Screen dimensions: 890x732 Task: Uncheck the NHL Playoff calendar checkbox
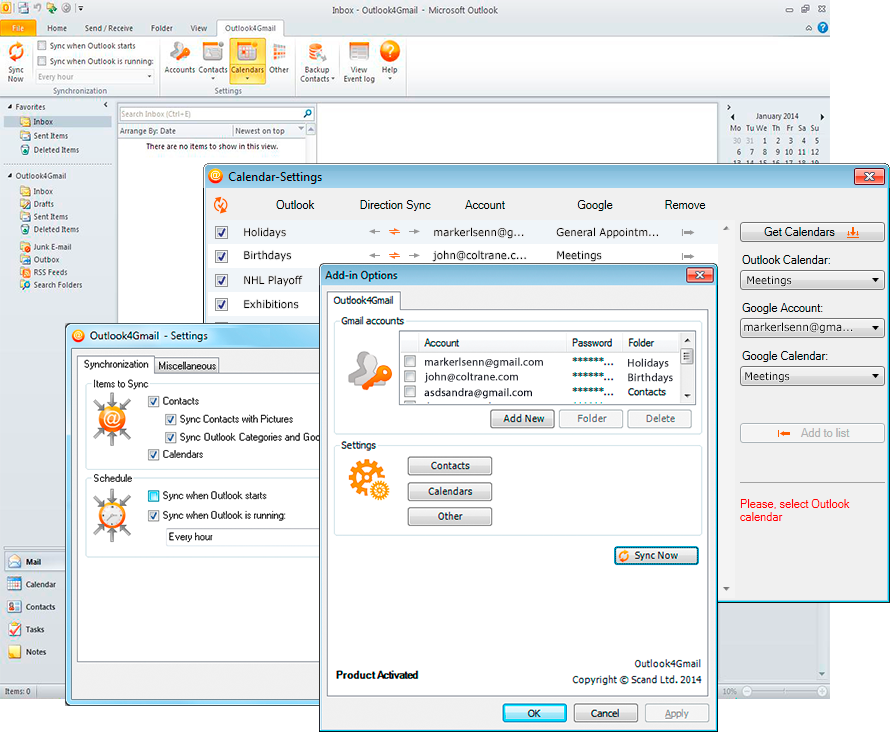coord(222,280)
